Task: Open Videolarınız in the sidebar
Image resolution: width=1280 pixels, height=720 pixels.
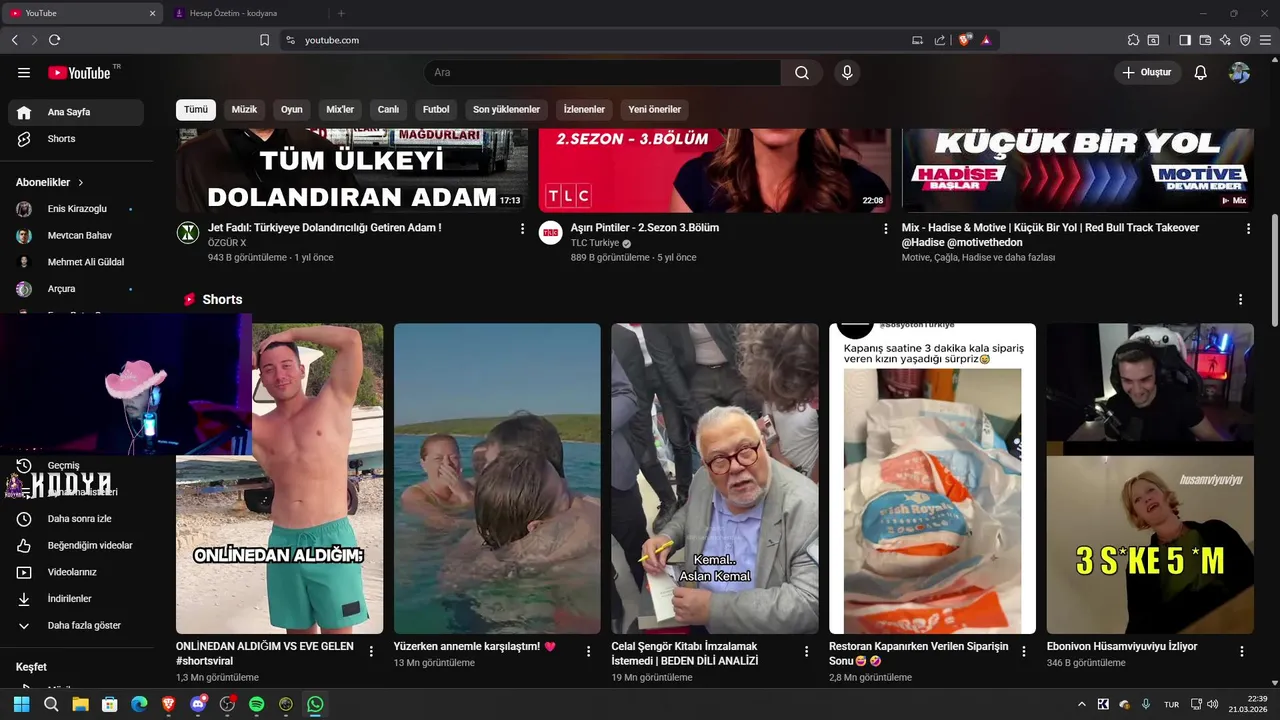Action: point(76,572)
